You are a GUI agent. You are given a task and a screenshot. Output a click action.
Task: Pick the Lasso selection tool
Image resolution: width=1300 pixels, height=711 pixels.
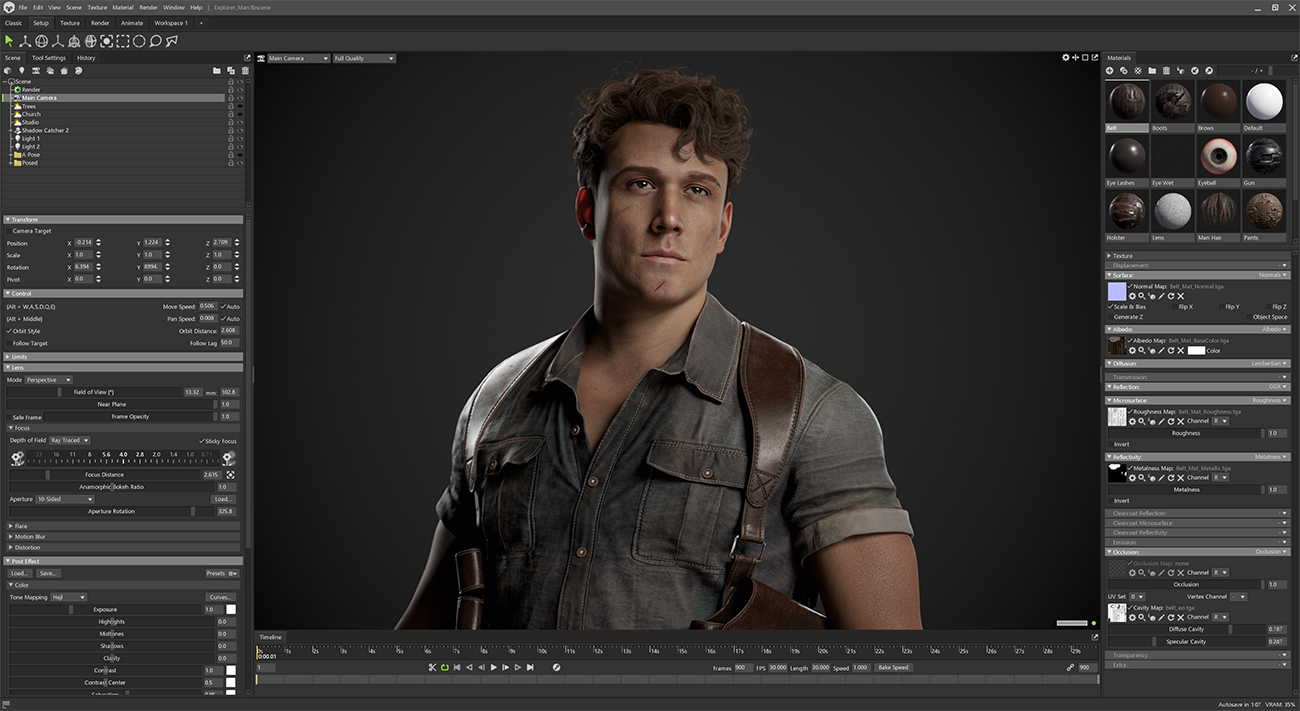155,41
